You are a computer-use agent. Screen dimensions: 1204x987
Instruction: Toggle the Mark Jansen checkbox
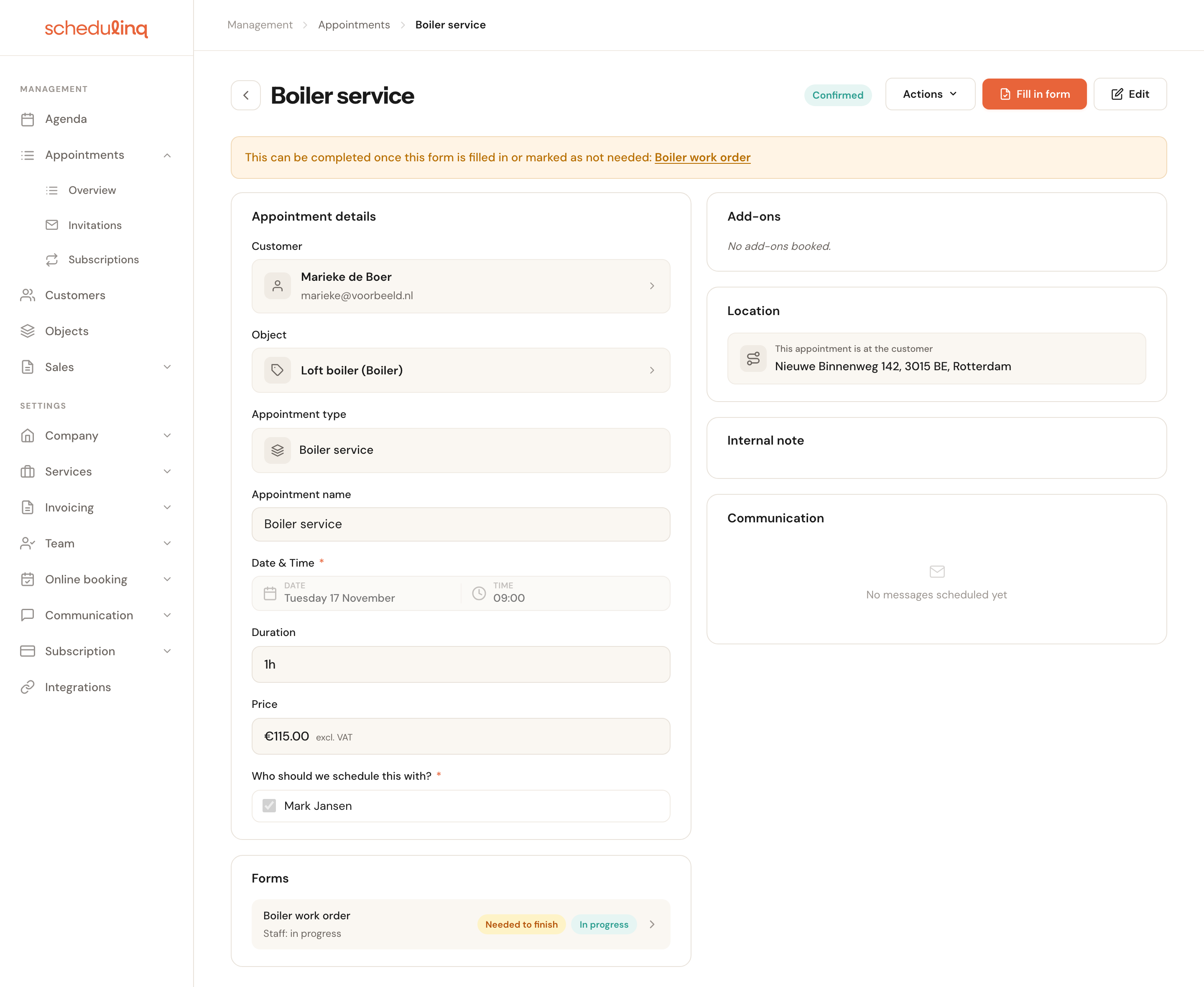(270, 806)
